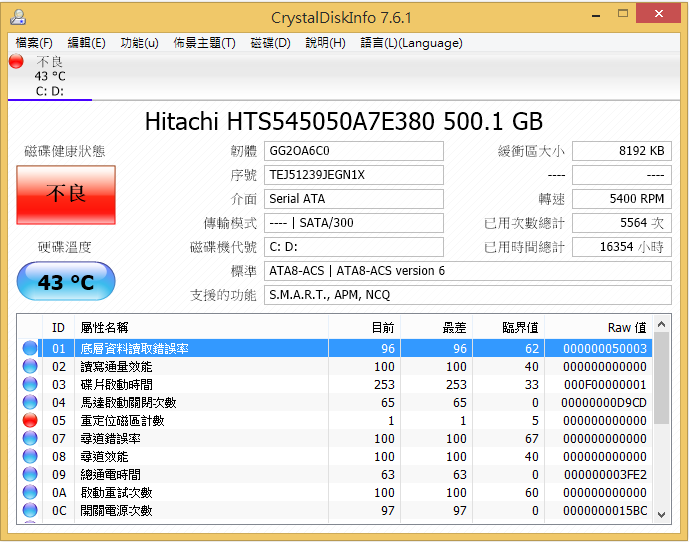Screen dimensions: 689x542
Task: Click blue status circle for attribute 0C
Action: pyautogui.click(x=30, y=510)
